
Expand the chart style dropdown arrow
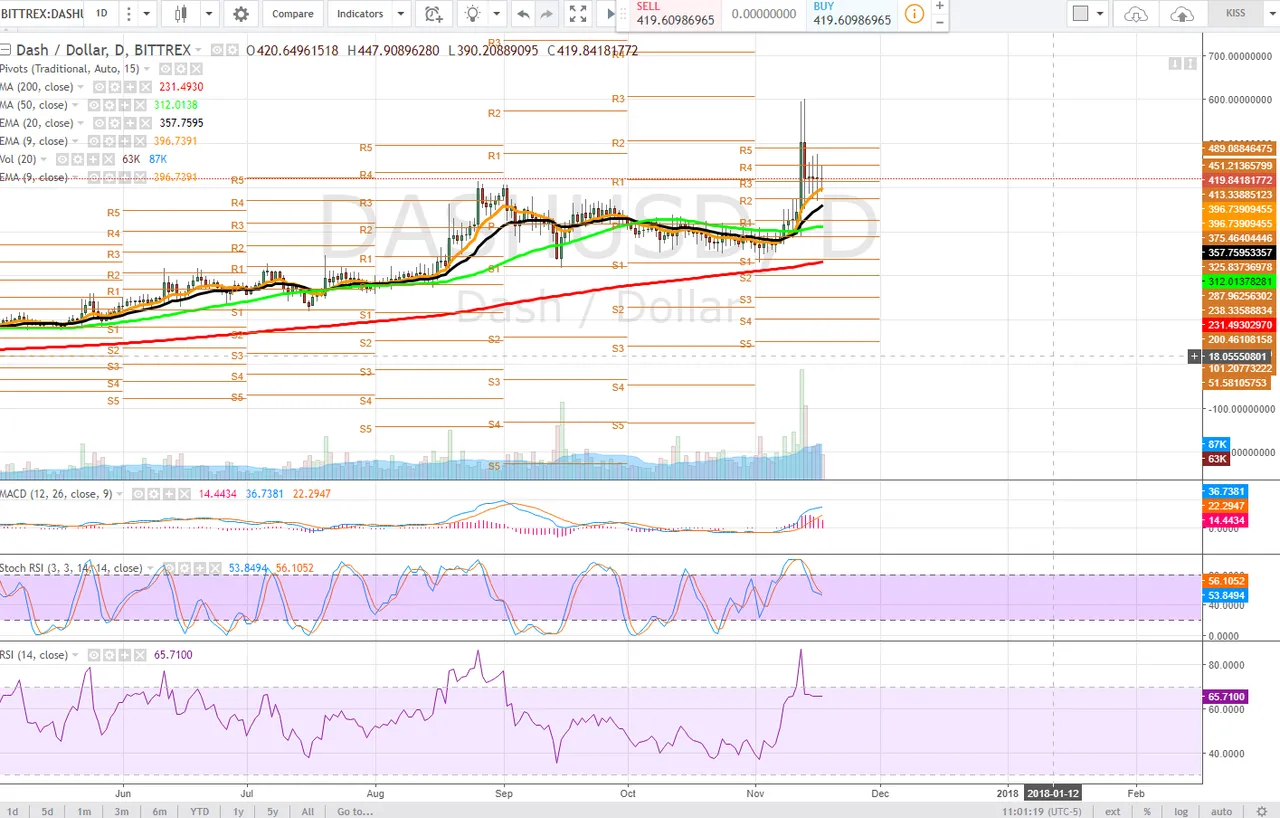click(208, 14)
